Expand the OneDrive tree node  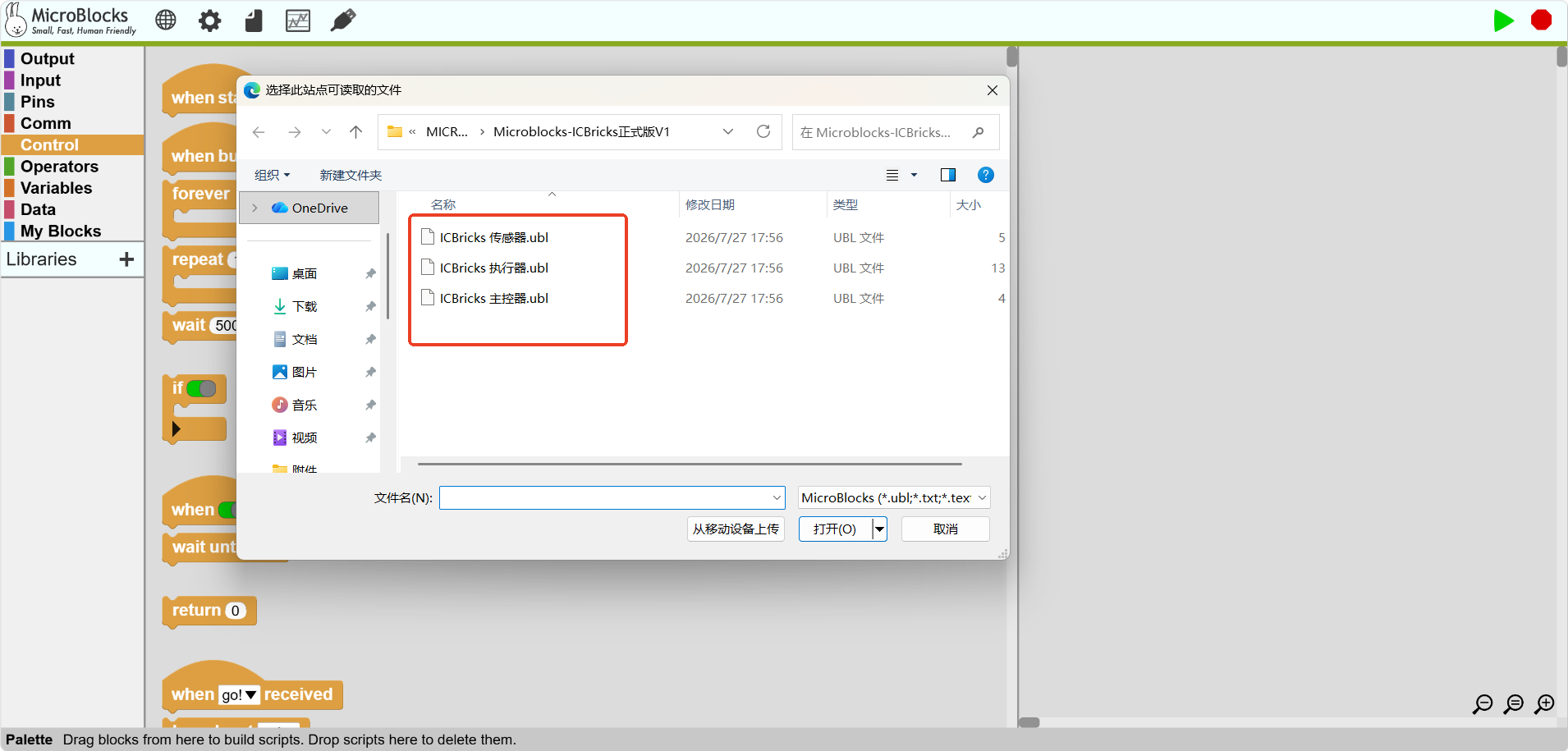tap(254, 208)
